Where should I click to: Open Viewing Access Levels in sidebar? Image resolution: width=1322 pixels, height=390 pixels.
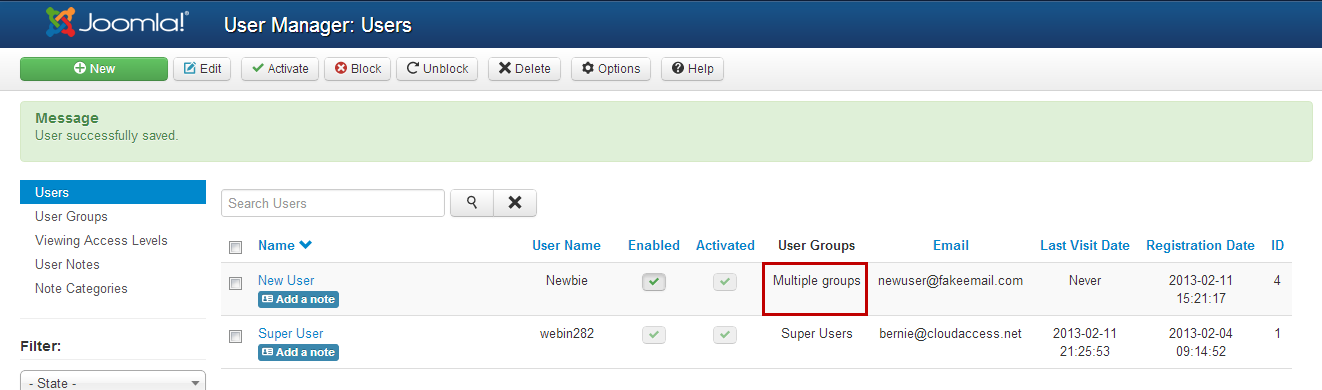(x=101, y=240)
